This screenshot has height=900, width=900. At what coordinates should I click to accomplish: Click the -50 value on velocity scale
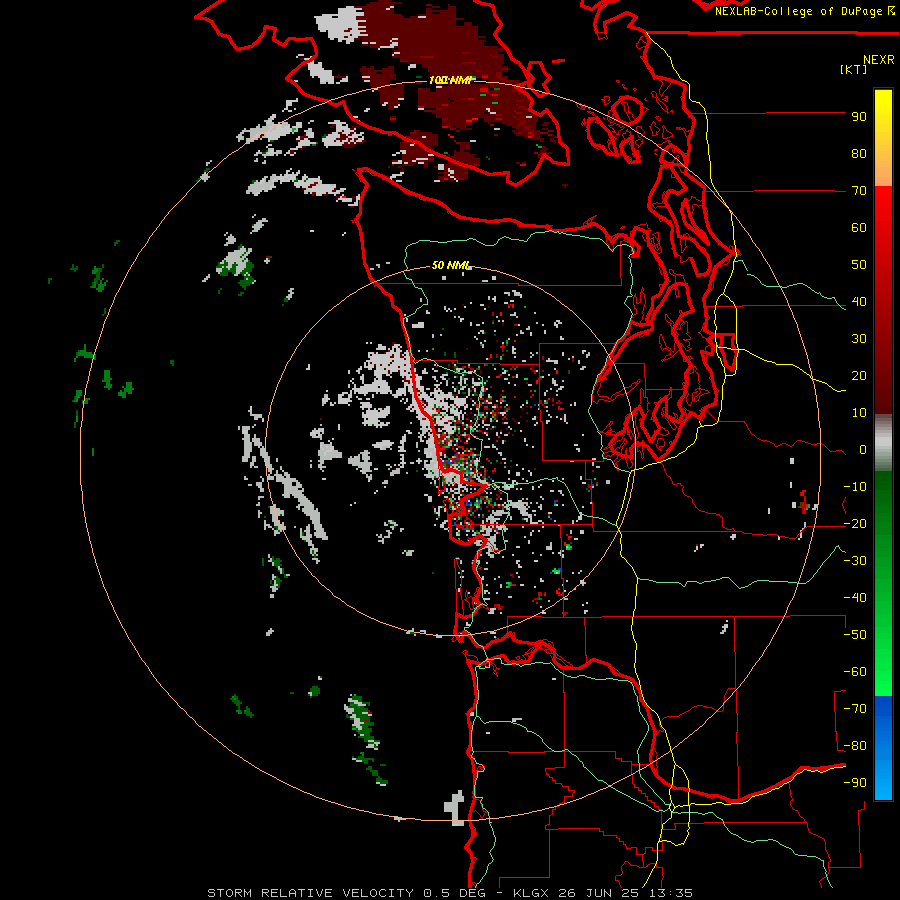pos(855,635)
